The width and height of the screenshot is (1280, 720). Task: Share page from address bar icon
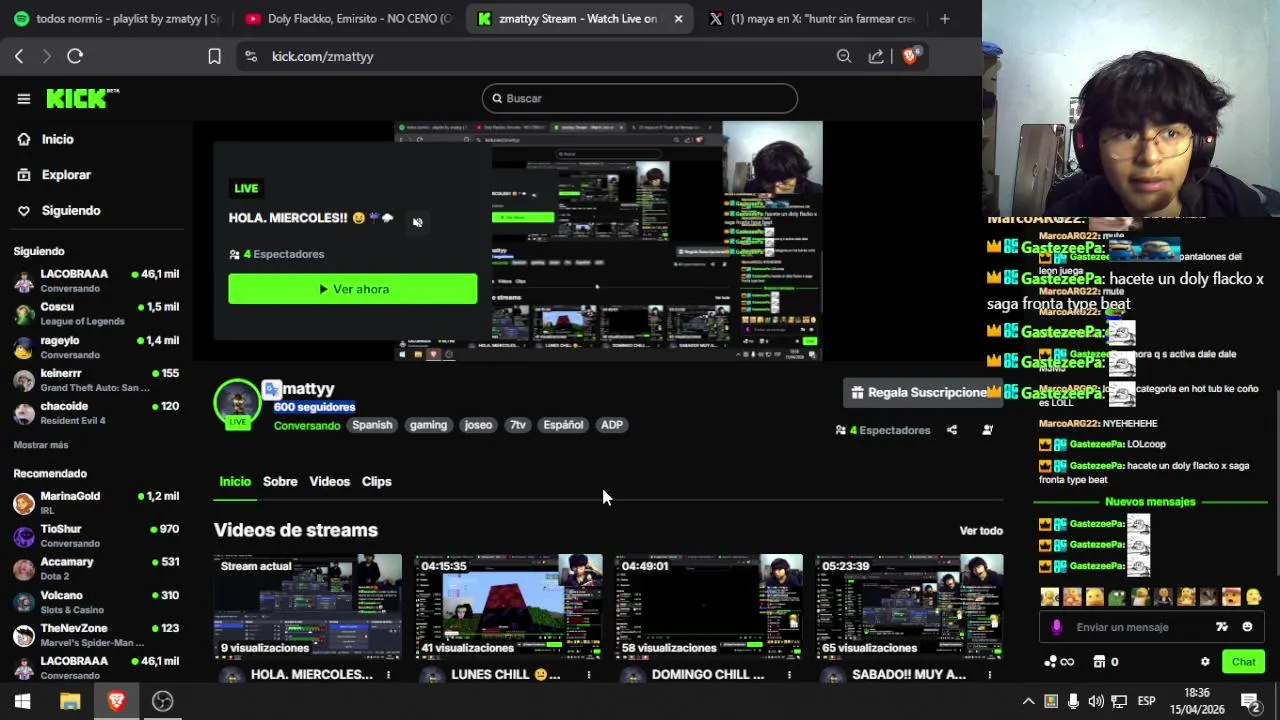pyautogui.click(x=876, y=56)
